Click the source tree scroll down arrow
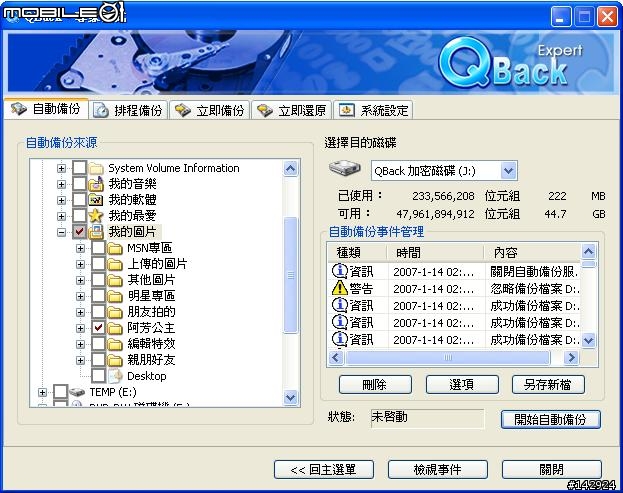The image size is (623, 493). (291, 398)
